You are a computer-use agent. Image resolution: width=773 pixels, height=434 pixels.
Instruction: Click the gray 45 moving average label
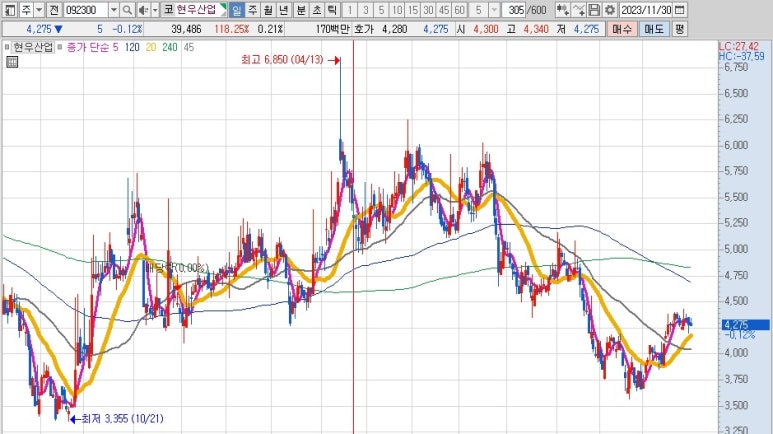pos(189,47)
